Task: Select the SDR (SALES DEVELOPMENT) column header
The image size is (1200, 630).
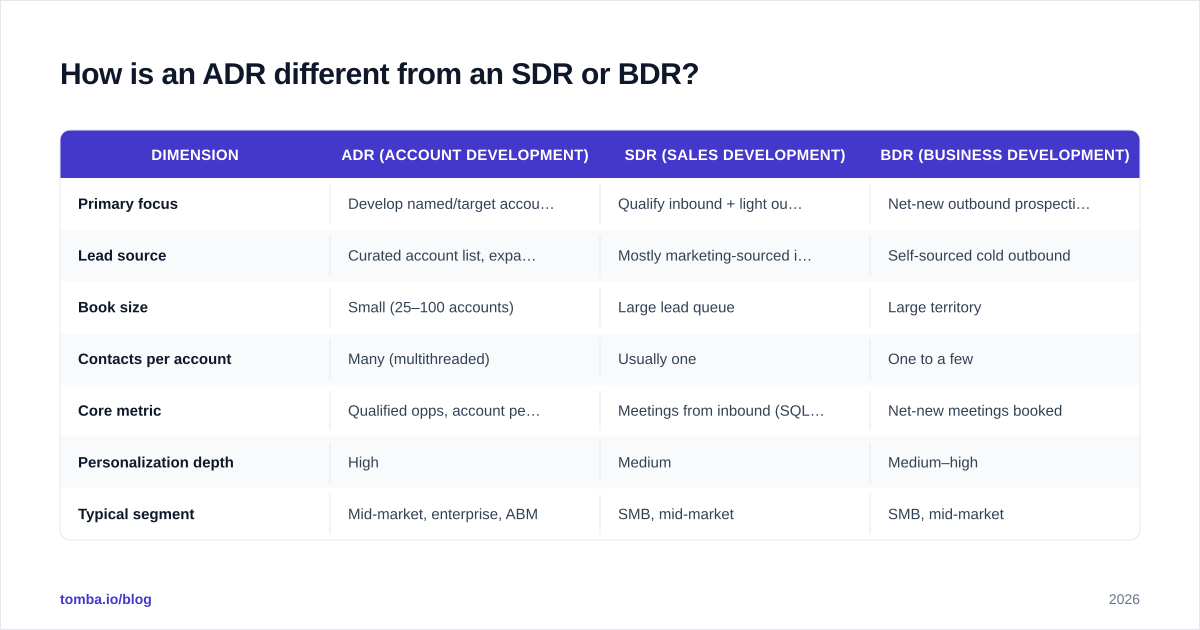Action: tap(735, 155)
